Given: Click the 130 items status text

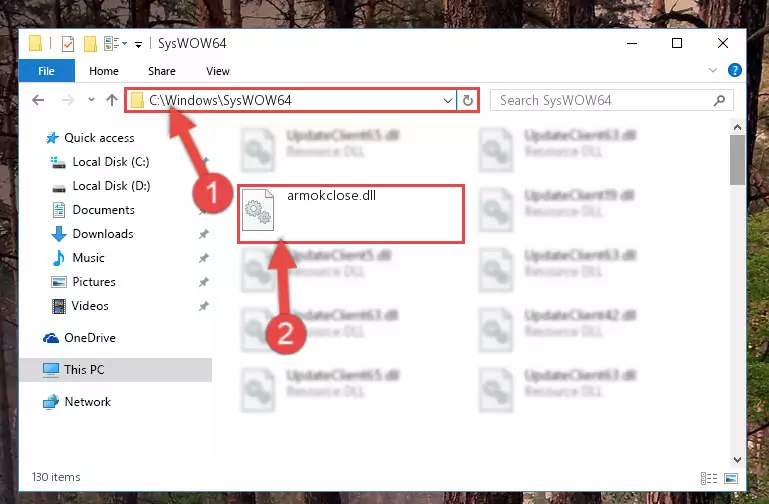Looking at the screenshot, I should [56, 477].
